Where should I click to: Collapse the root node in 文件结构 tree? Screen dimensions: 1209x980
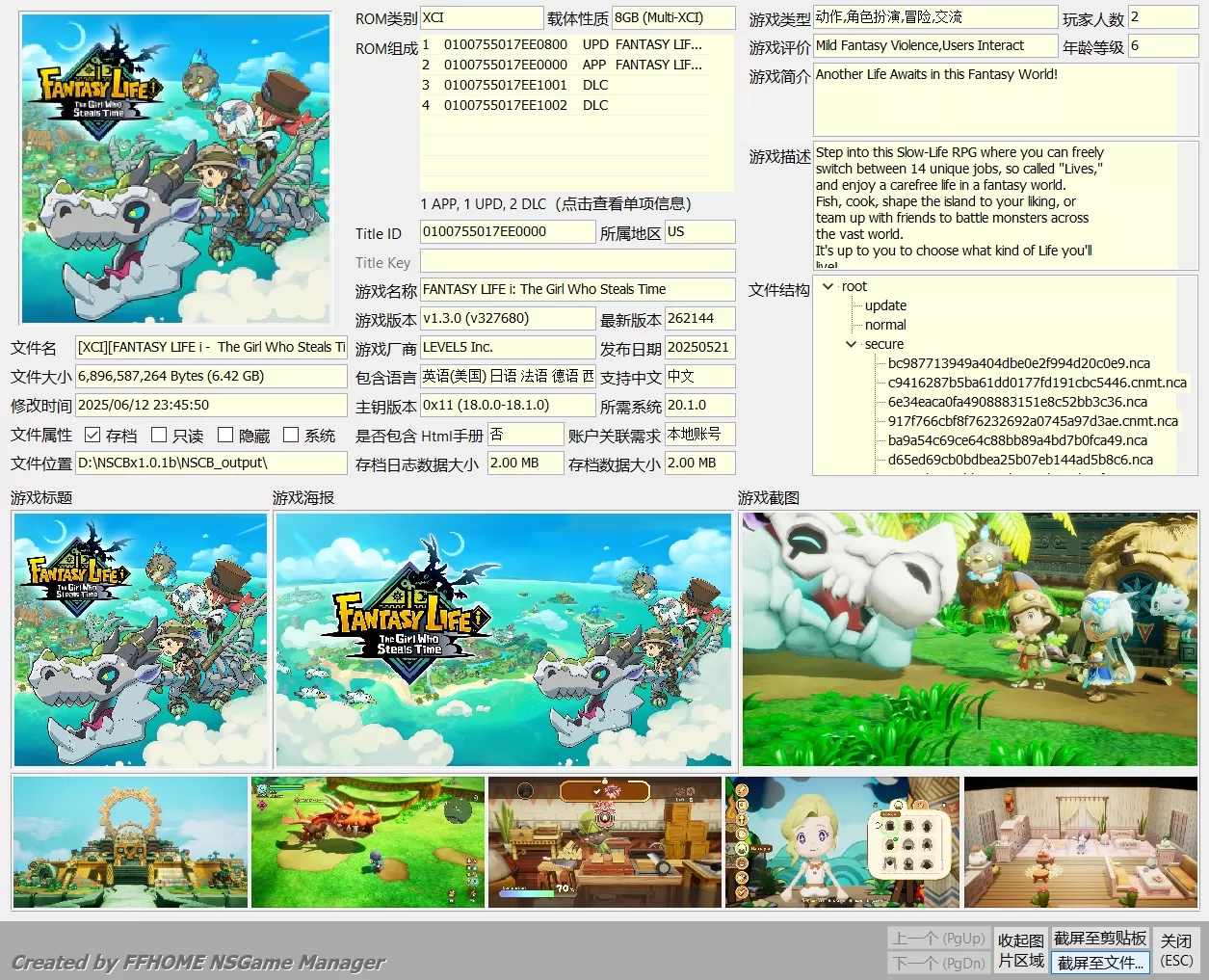pos(828,286)
